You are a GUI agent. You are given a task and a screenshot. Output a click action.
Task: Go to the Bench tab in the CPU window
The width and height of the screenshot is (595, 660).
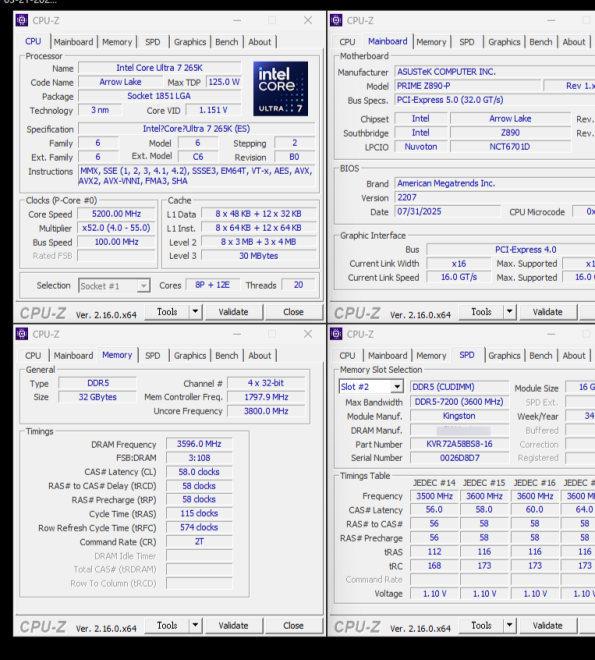[x=227, y=42]
